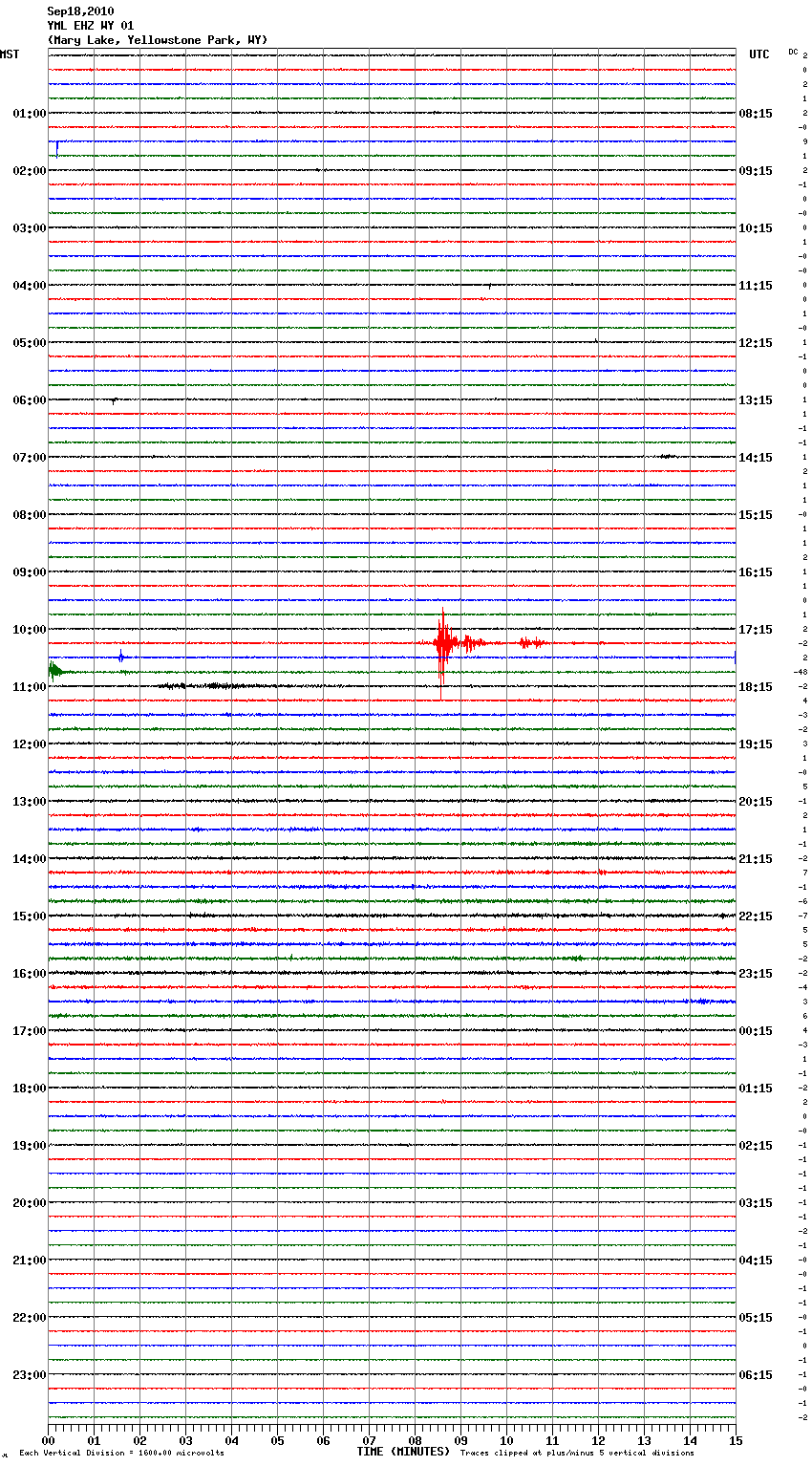The width and height of the screenshot is (812, 1466).
Task: Select the 05:00 MST row label
Action: coord(30,343)
